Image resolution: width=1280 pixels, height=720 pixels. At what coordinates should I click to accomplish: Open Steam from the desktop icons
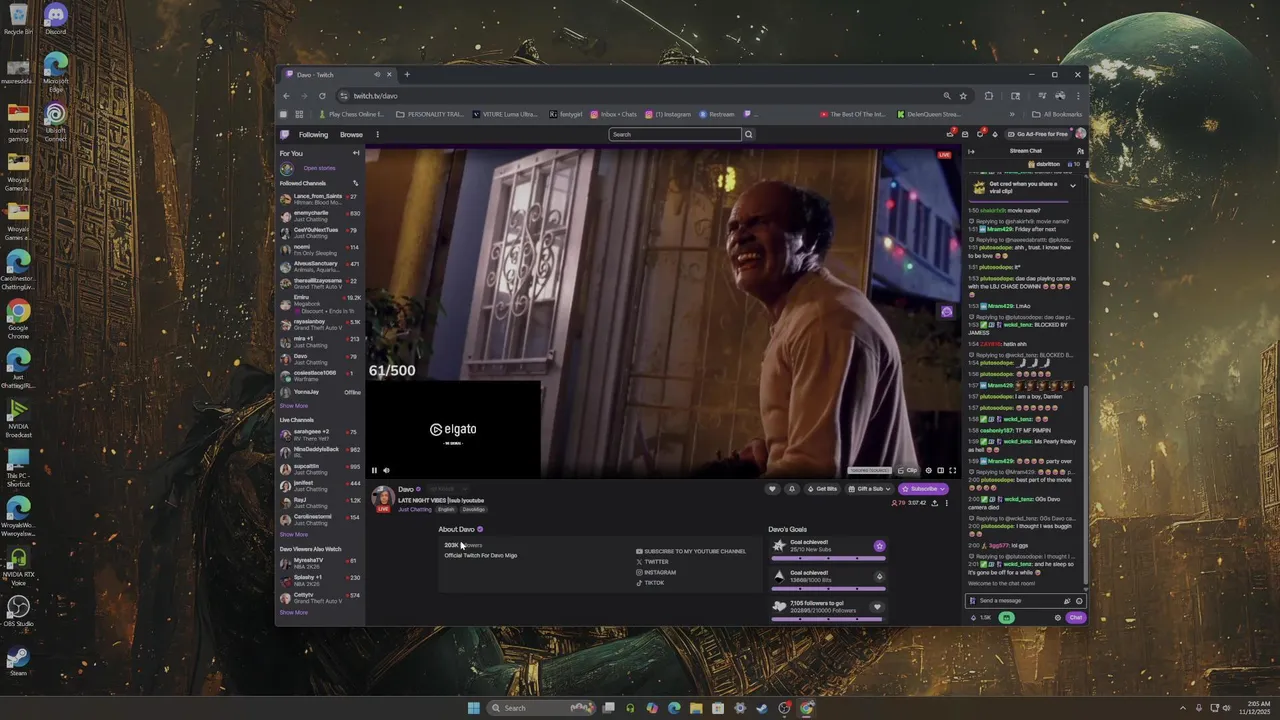click(x=19, y=660)
